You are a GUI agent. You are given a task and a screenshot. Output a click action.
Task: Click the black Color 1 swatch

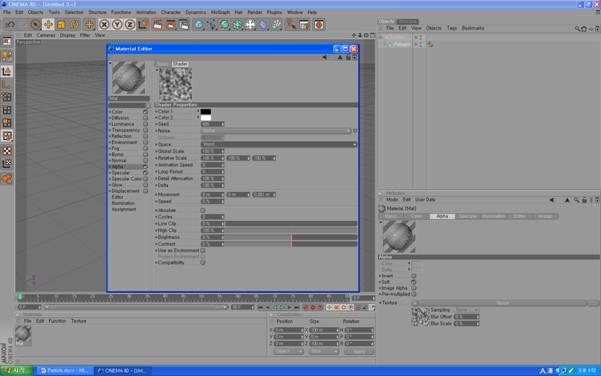click(206, 112)
